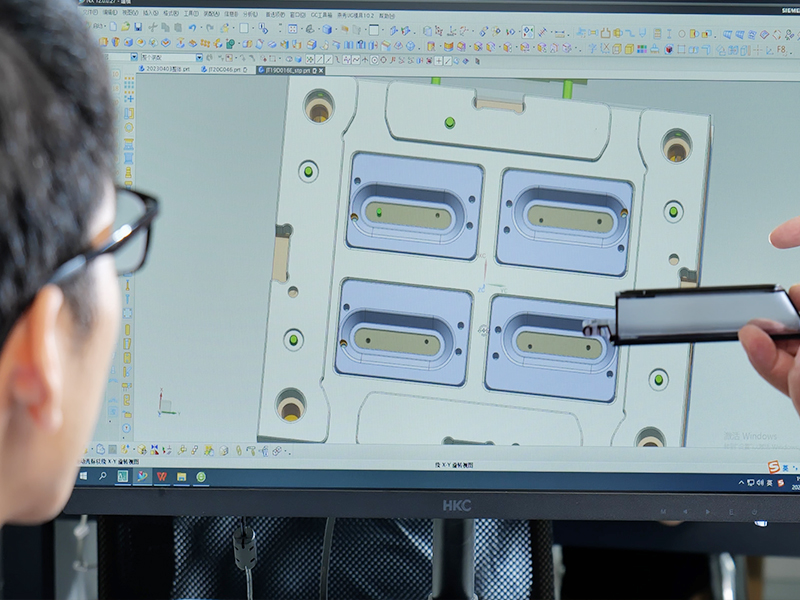The height and width of the screenshot is (600, 800).
Task: Expand hidden system tray icons chevron
Action: (x=742, y=483)
